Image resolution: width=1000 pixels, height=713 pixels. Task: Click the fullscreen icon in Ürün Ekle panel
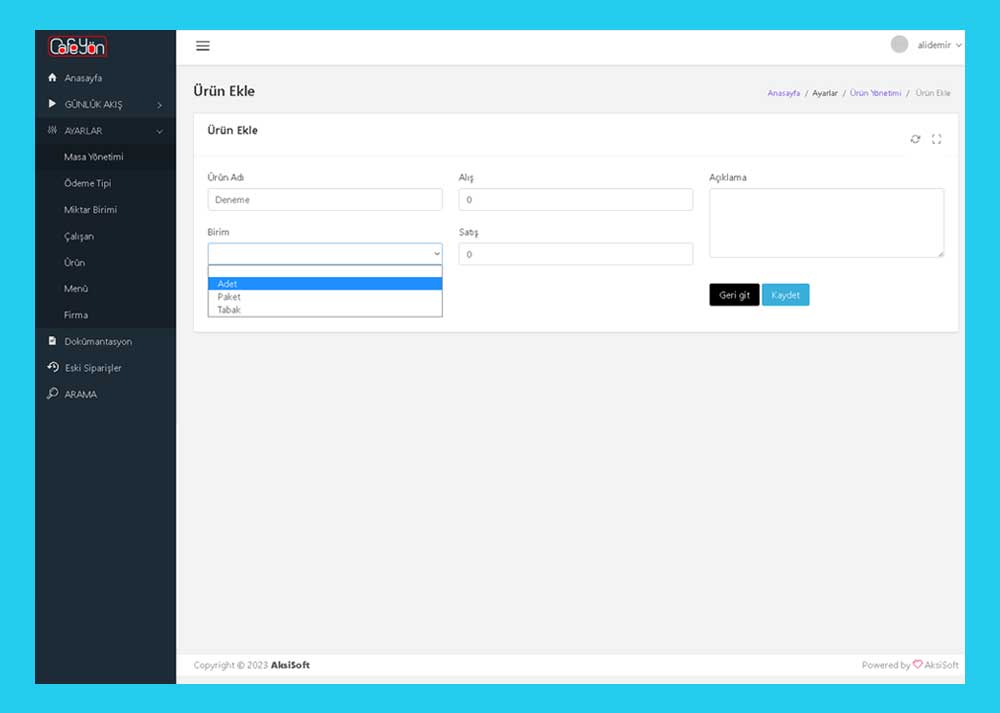coord(937,139)
